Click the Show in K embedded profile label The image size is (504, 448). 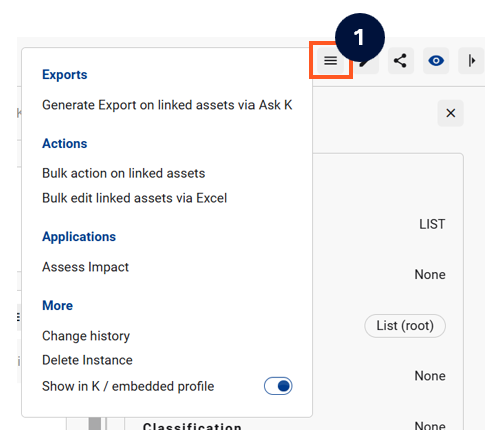click(x=128, y=386)
